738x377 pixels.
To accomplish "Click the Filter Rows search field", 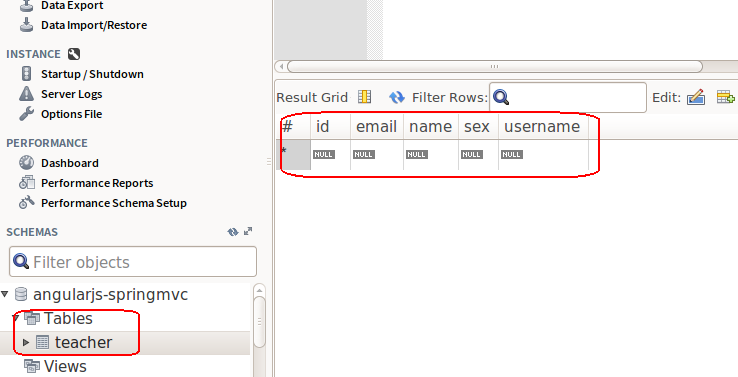I will (x=568, y=97).
